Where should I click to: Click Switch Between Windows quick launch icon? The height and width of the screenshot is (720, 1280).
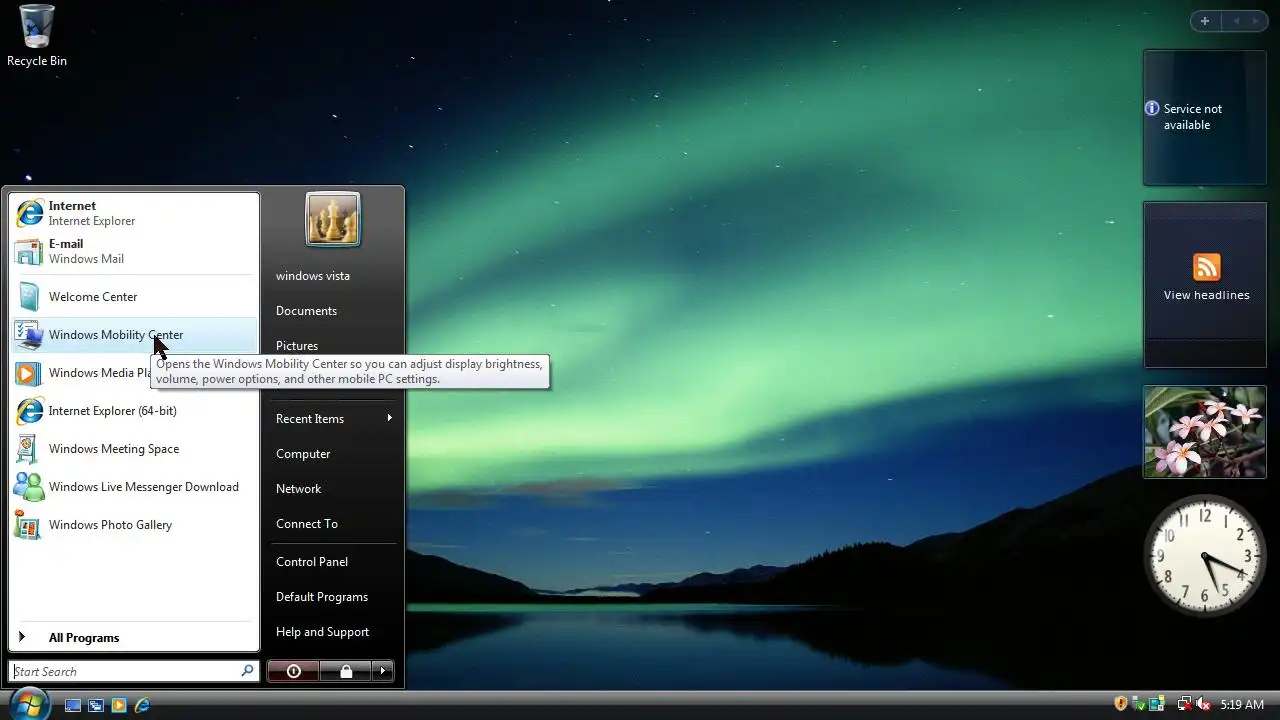(x=96, y=705)
